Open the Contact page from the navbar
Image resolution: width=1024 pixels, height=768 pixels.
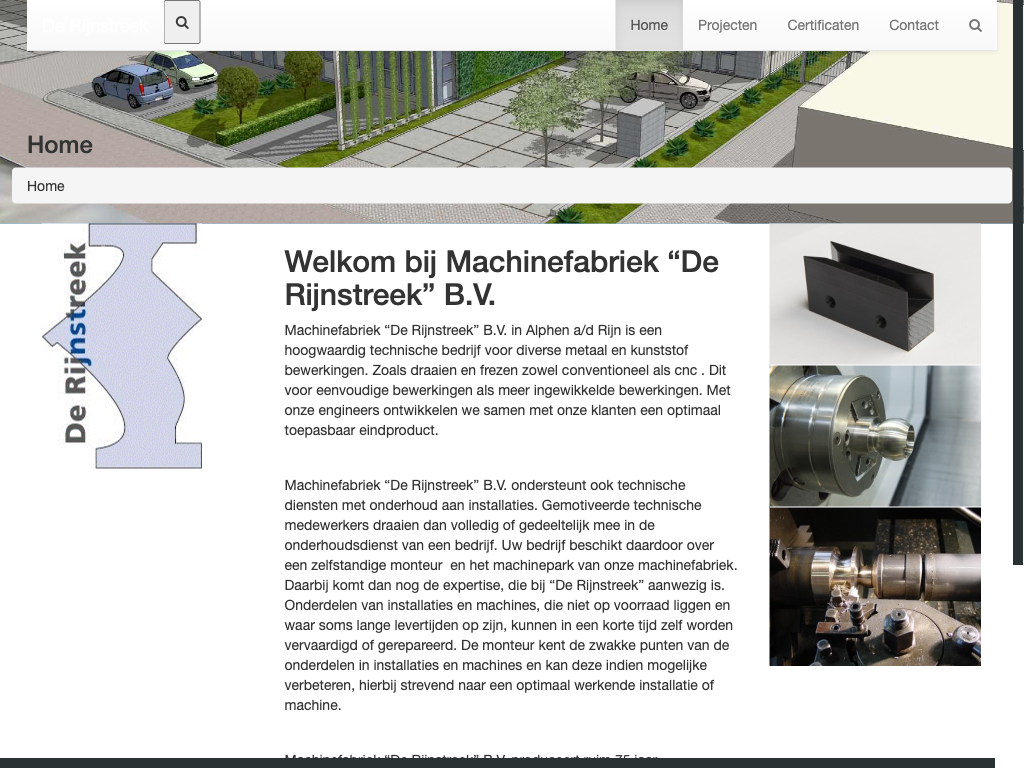[913, 25]
